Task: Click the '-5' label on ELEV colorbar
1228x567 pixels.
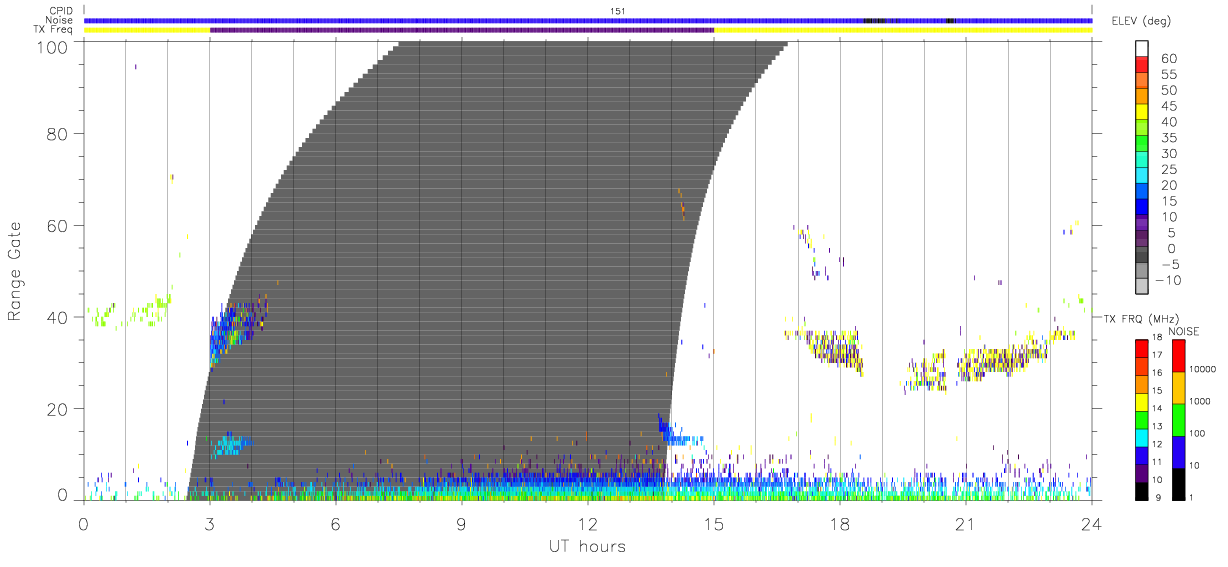Action: coord(1170,264)
